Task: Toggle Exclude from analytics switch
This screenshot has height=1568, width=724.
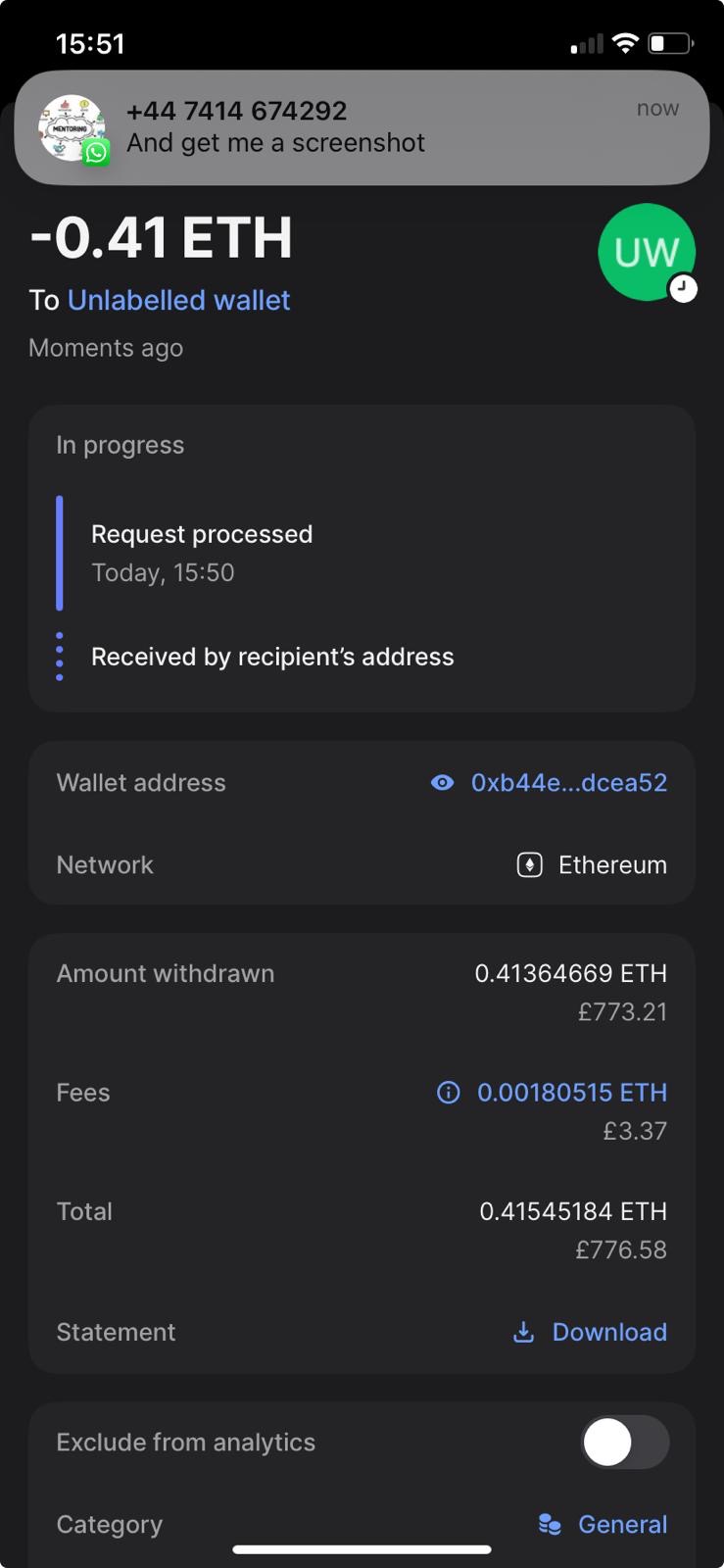Action: pos(625,1442)
